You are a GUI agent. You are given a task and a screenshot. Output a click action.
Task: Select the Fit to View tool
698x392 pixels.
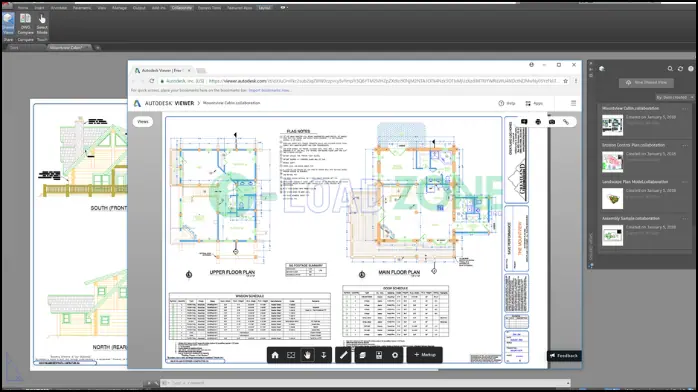click(291, 355)
